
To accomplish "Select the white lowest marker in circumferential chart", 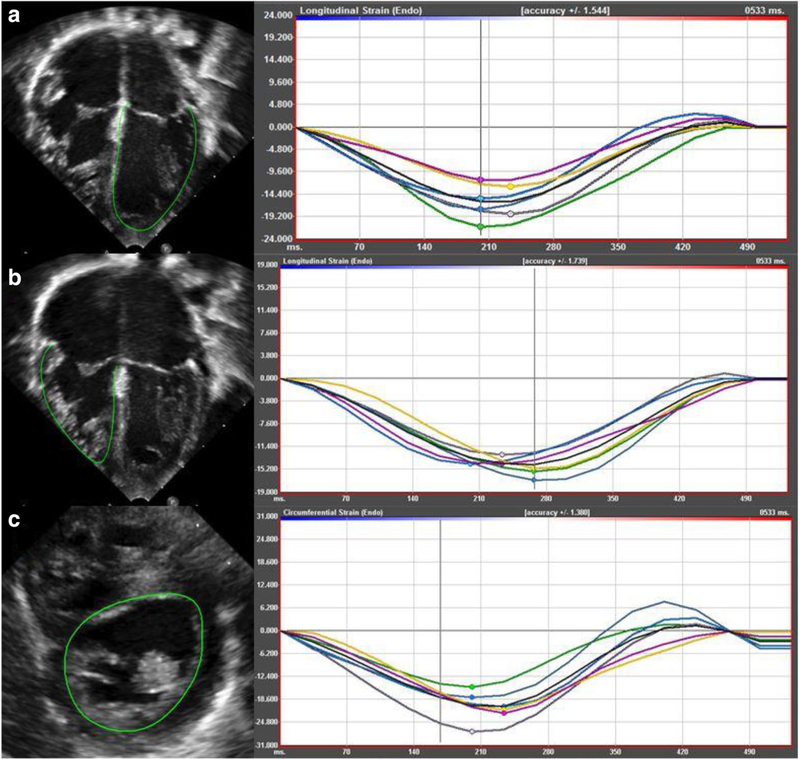I will (472, 732).
